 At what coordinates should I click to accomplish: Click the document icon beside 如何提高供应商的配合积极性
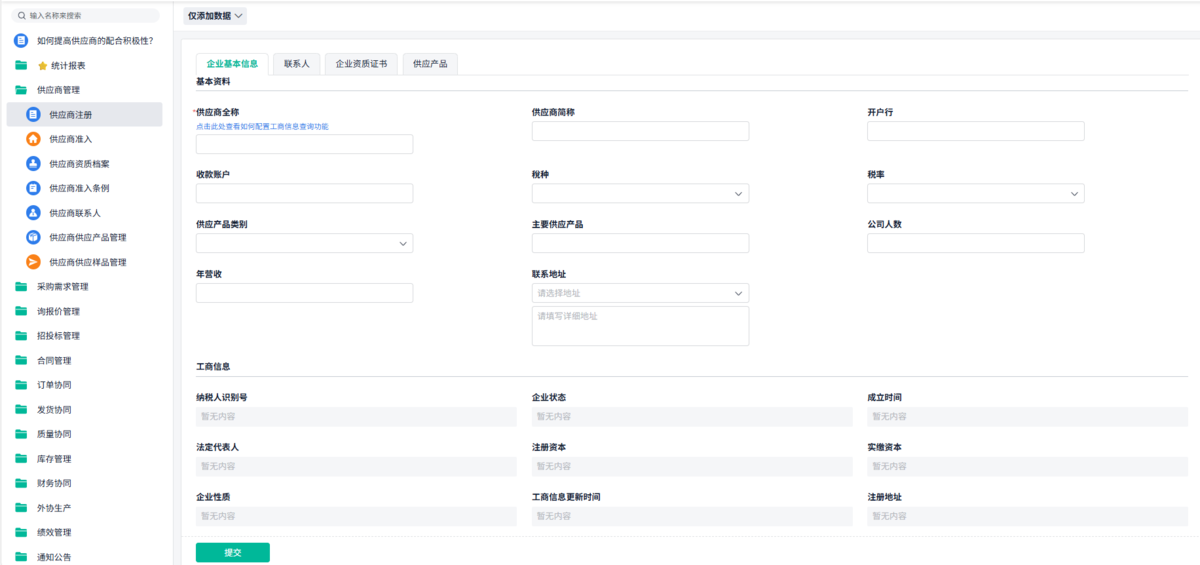pyautogui.click(x=21, y=41)
